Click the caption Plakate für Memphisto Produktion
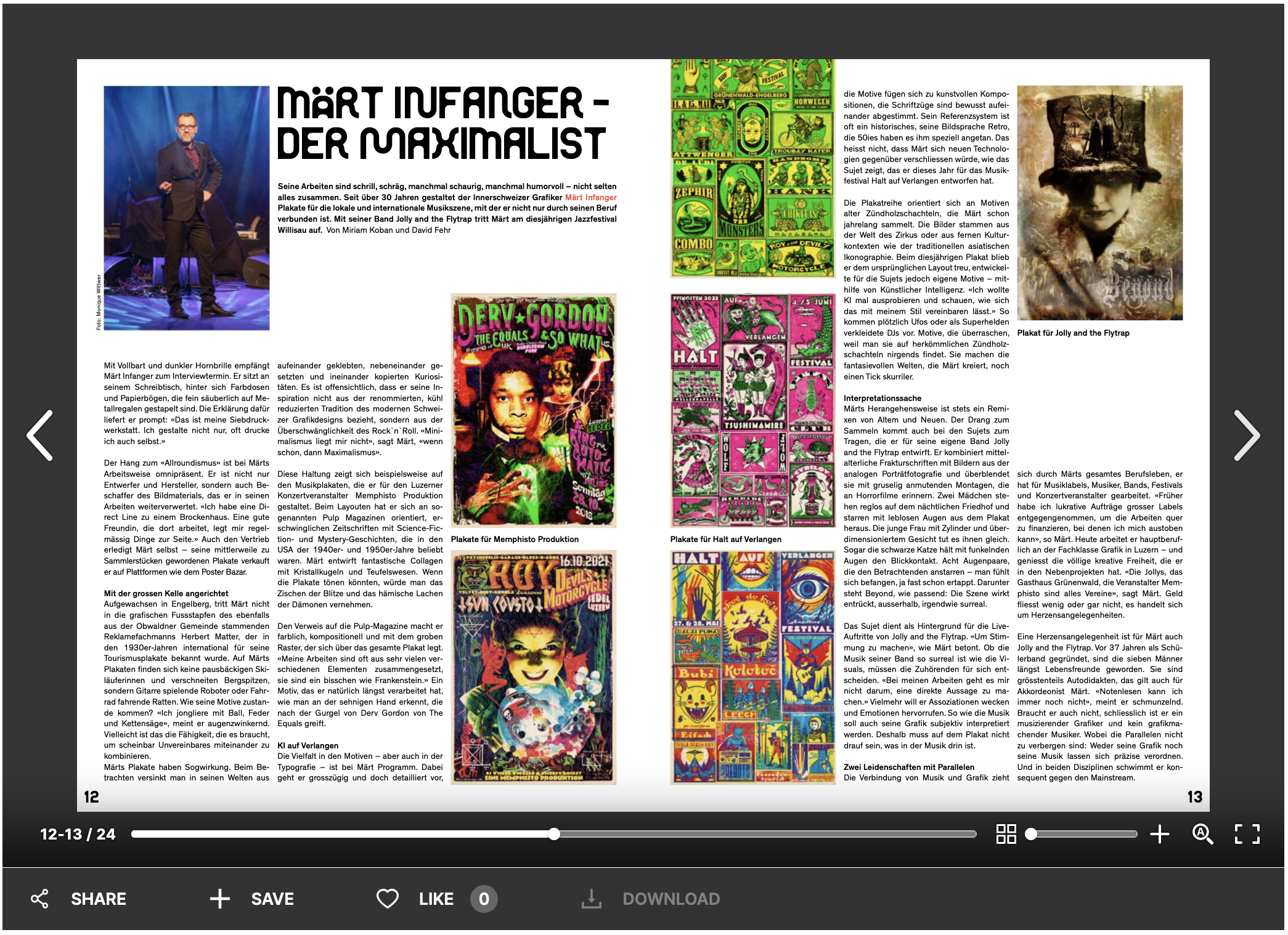This screenshot has height=935, width=1288. pos(515,539)
